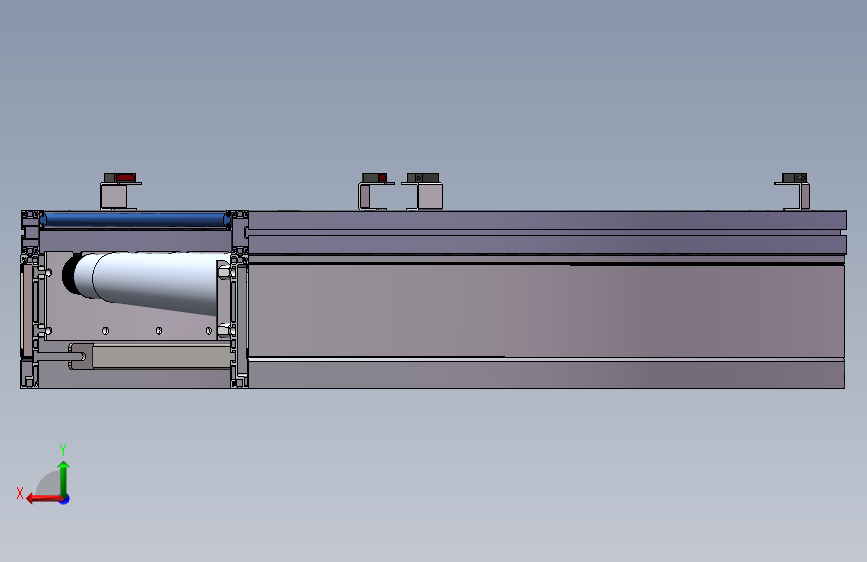The height and width of the screenshot is (562, 867).
Task: Select the sensor with the wide red indicator
Action: pyautogui.click(x=120, y=178)
